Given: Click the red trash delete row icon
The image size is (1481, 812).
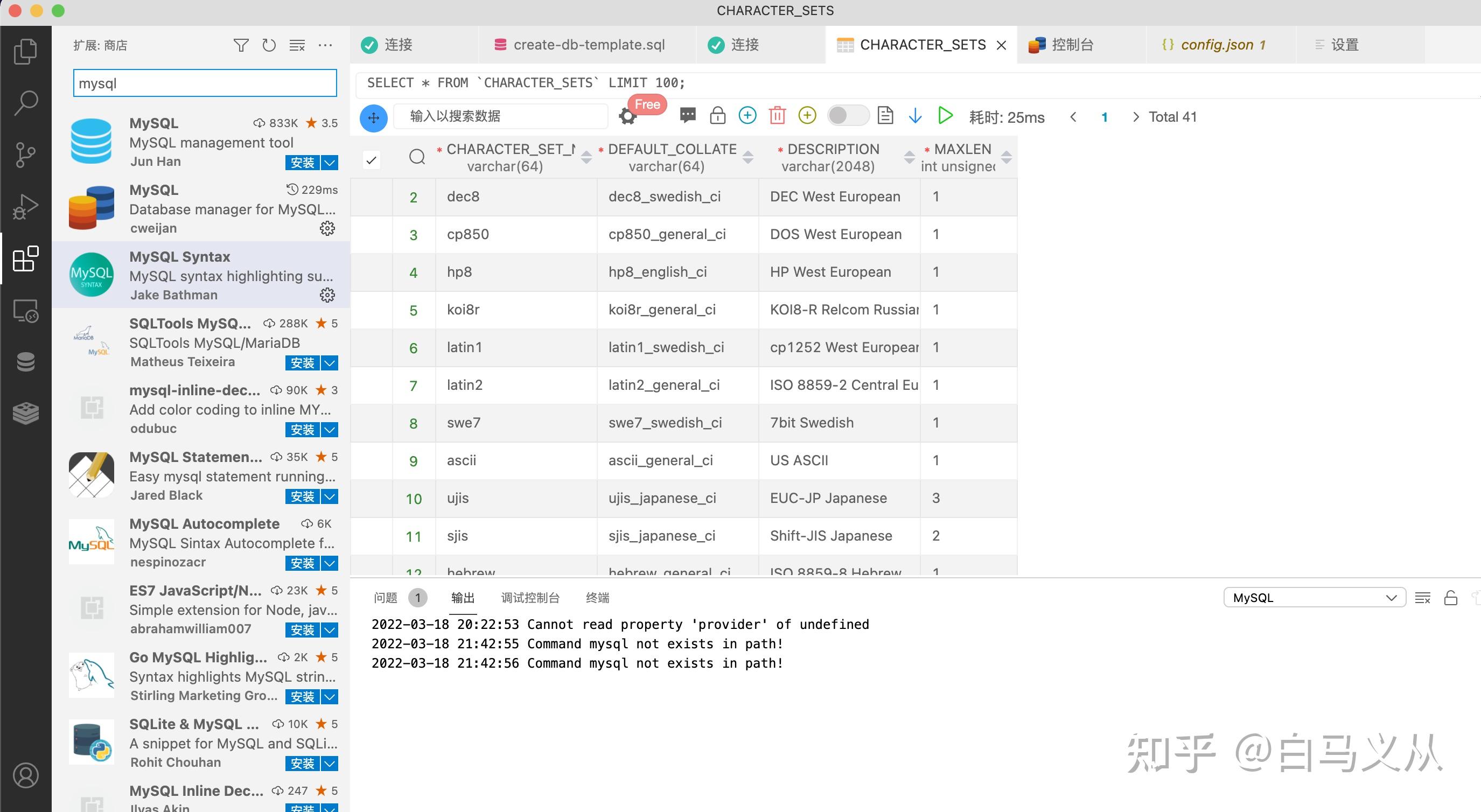Looking at the screenshot, I should 777,116.
